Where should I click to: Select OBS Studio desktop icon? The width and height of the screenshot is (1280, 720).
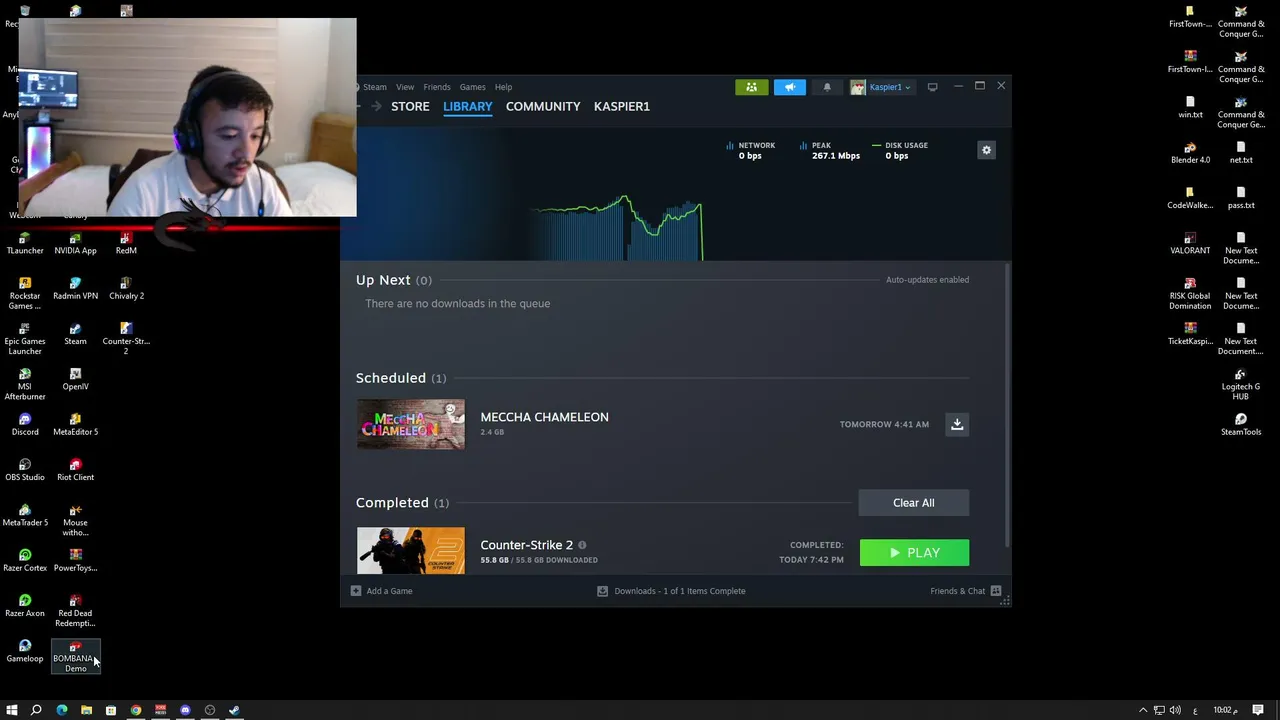tap(25, 469)
